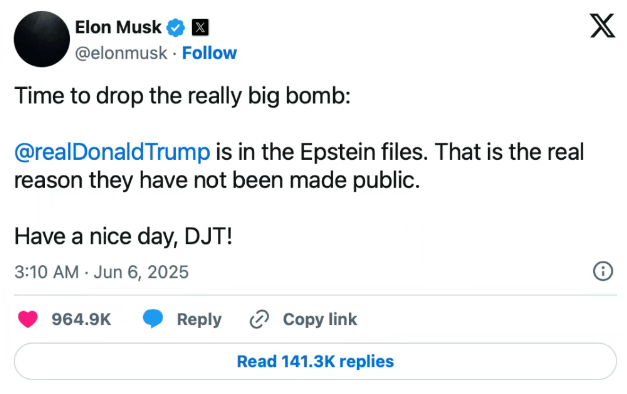Click the small black X affiliation badge
The width and height of the screenshot is (627, 394).
tap(200, 28)
